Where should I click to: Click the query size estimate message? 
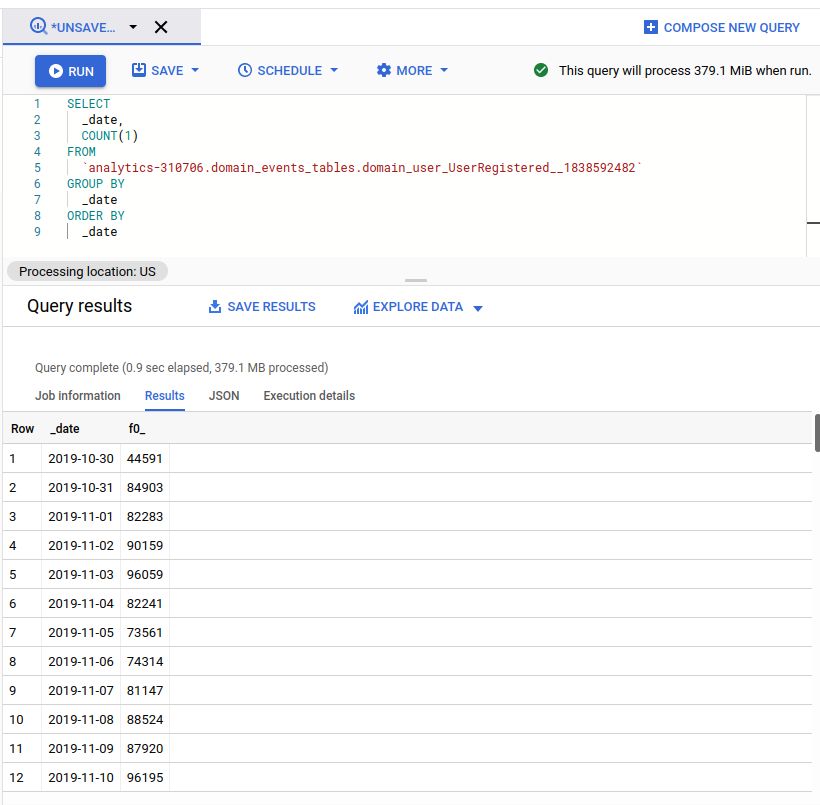[x=685, y=71]
